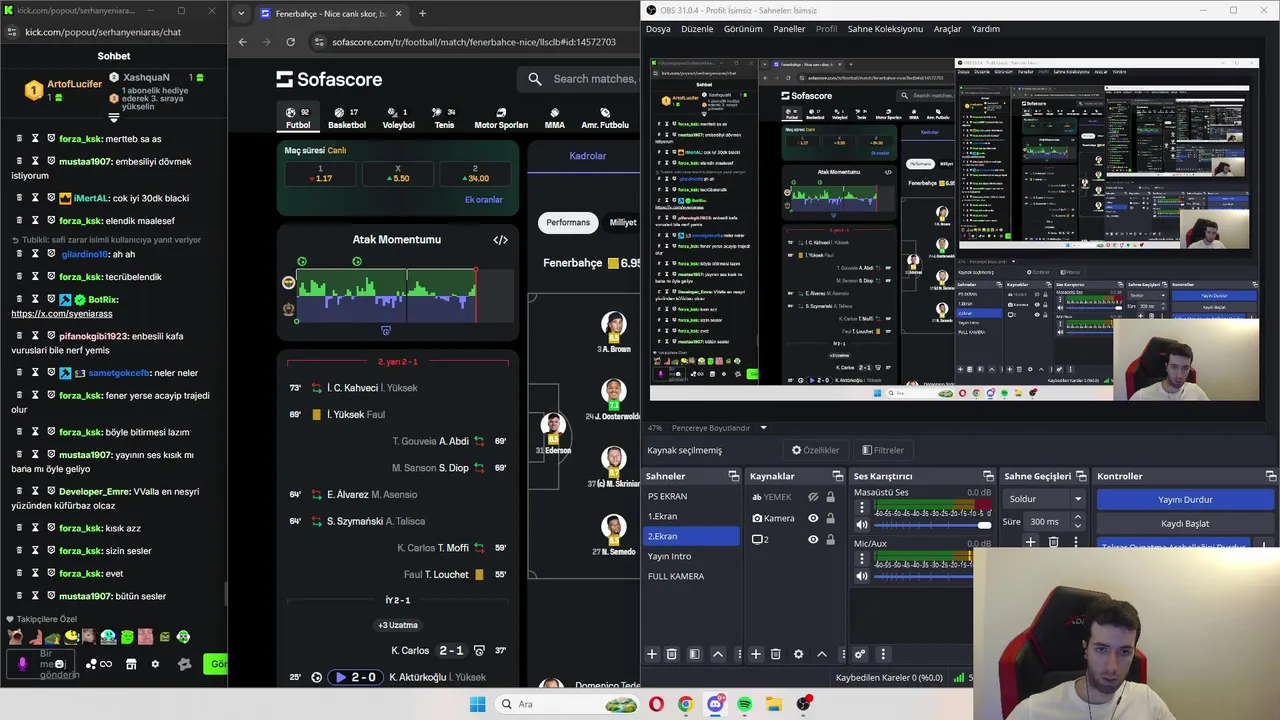1280x720 pixels.
Task: Open OBS Filtreler filters button
Action: (x=883, y=450)
